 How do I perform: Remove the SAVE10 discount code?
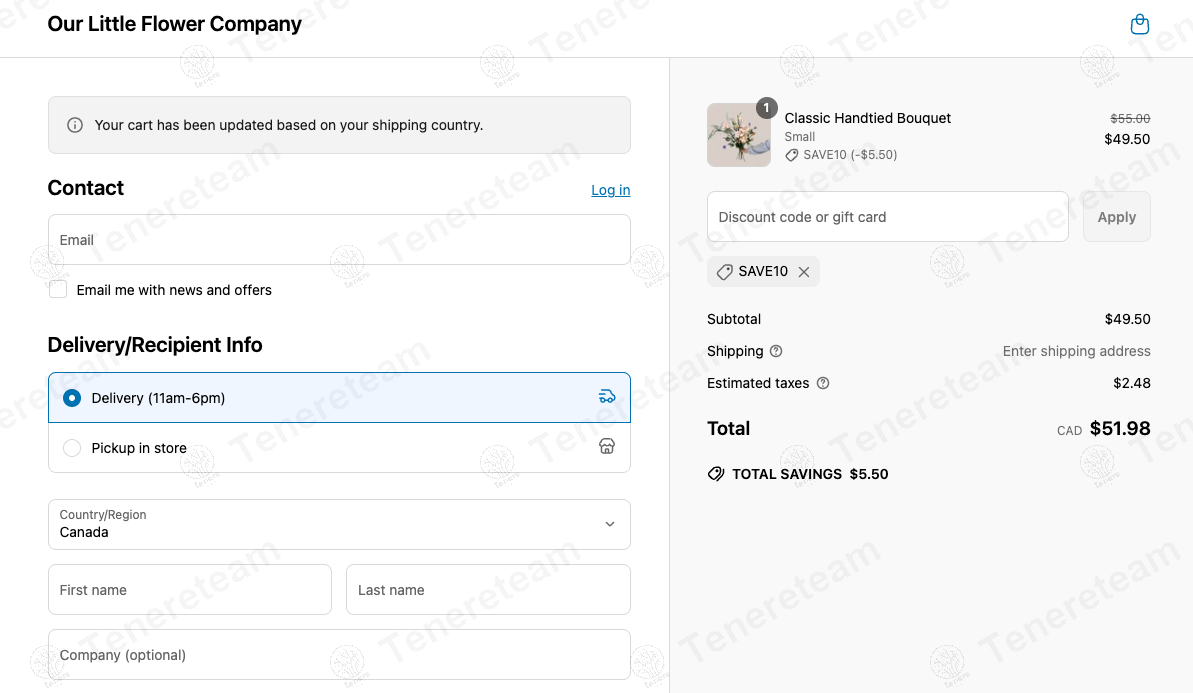(804, 272)
